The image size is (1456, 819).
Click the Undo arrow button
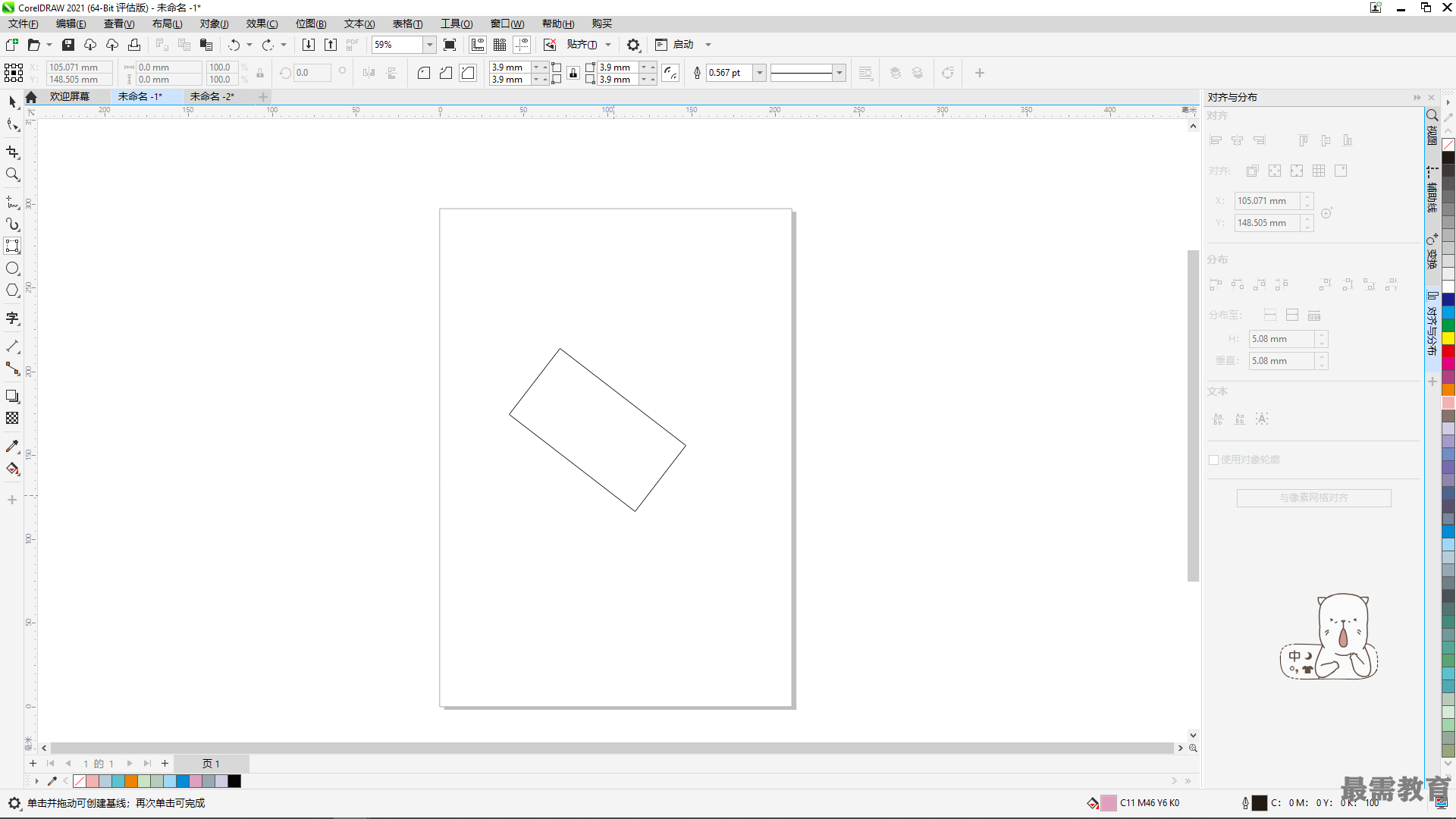click(x=234, y=45)
